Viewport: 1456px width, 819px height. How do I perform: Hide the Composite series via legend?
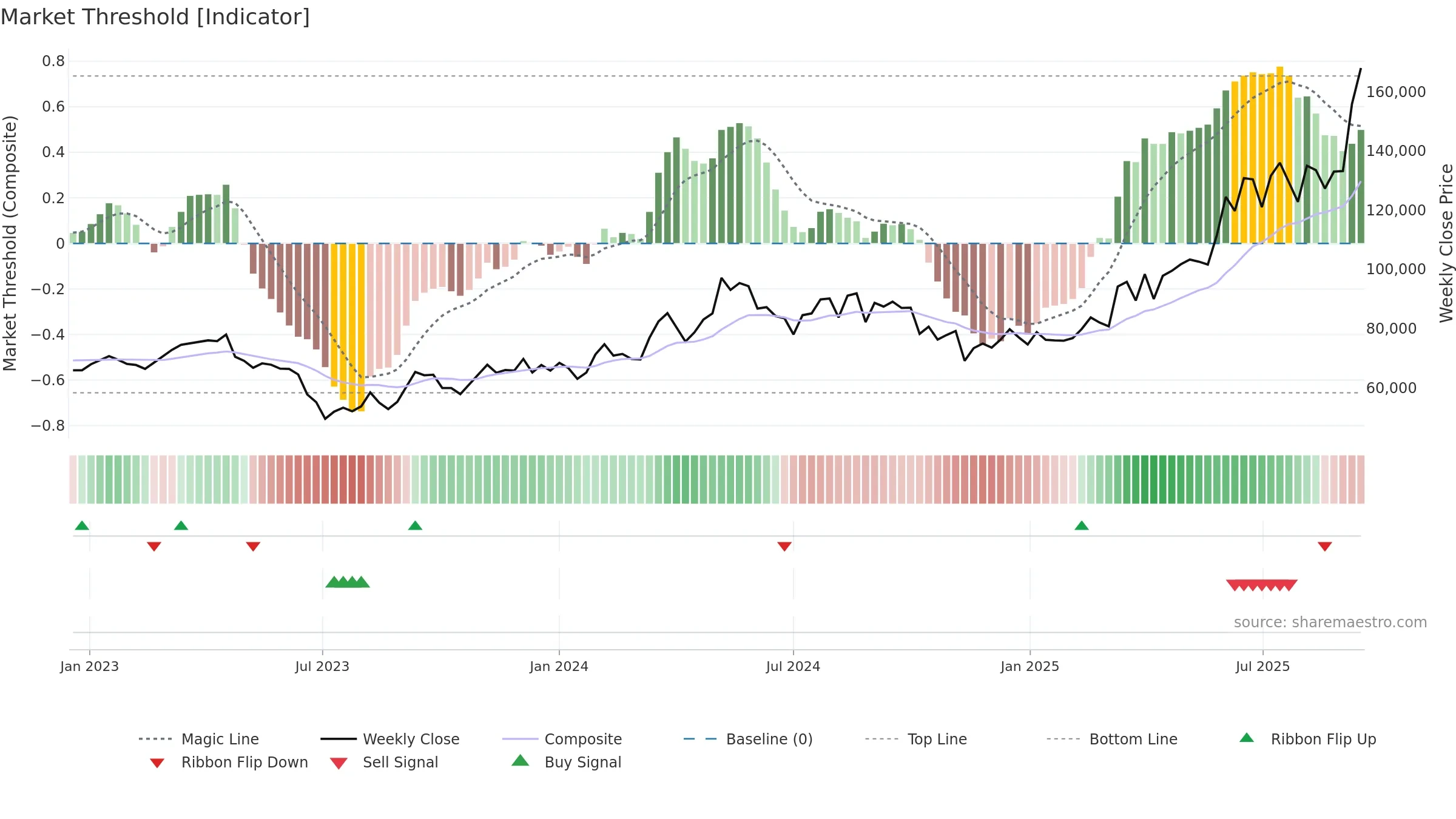(x=562, y=739)
